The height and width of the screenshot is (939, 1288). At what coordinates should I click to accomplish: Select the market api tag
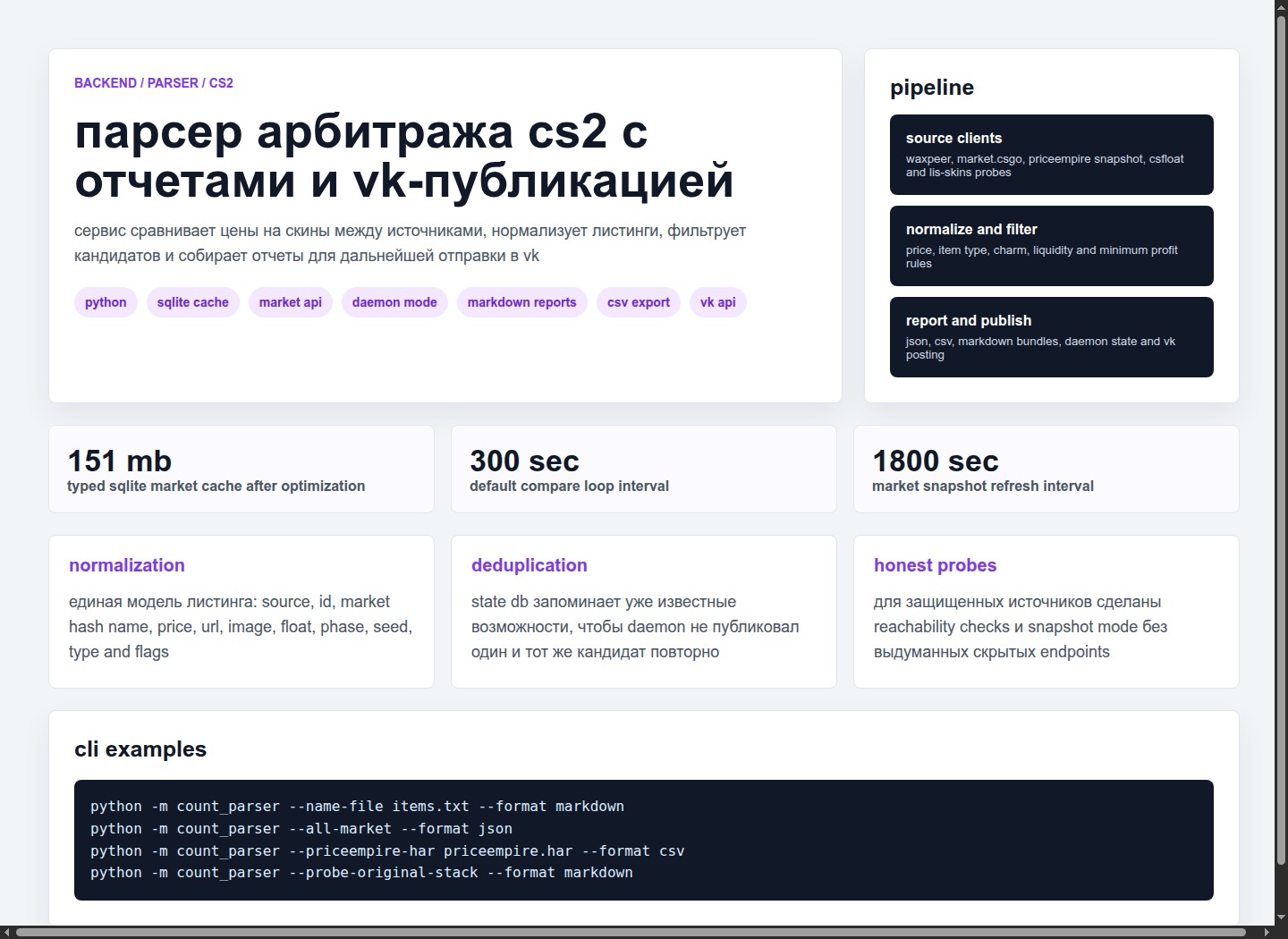(x=291, y=302)
